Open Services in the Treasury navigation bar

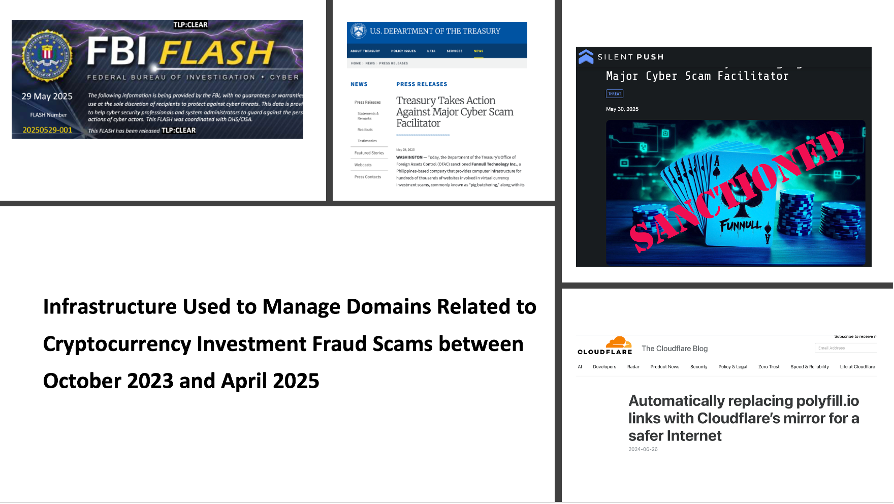point(454,51)
